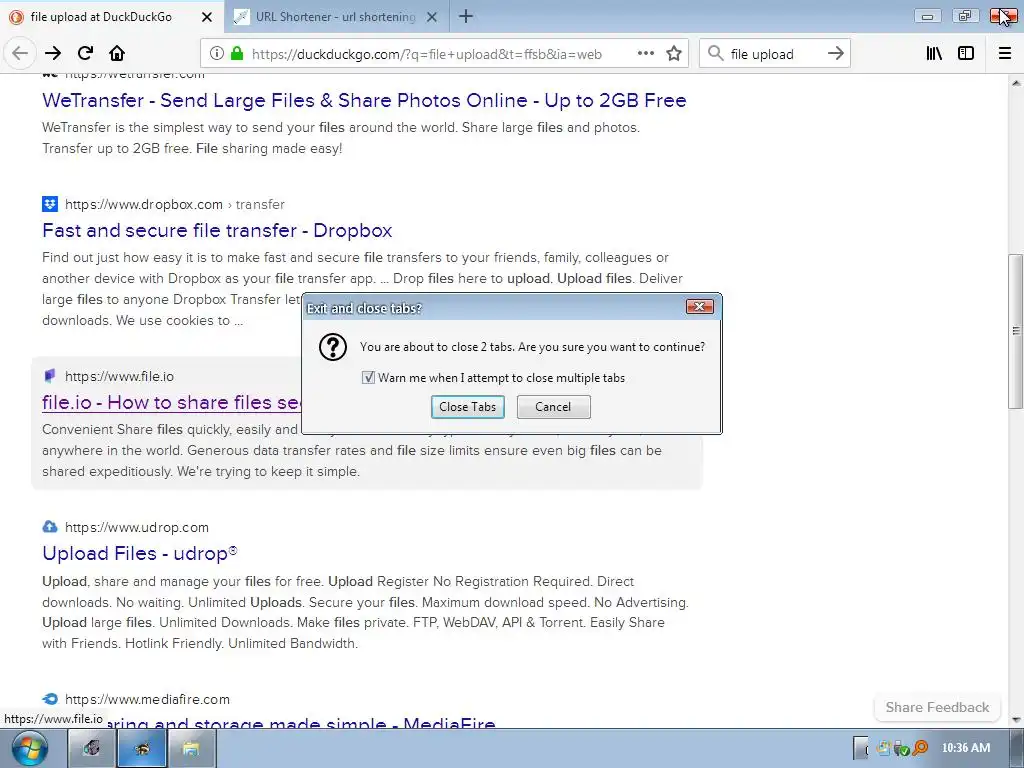This screenshot has width=1024, height=768.
Task: Close the URL Shortener tab
Action: click(x=432, y=17)
